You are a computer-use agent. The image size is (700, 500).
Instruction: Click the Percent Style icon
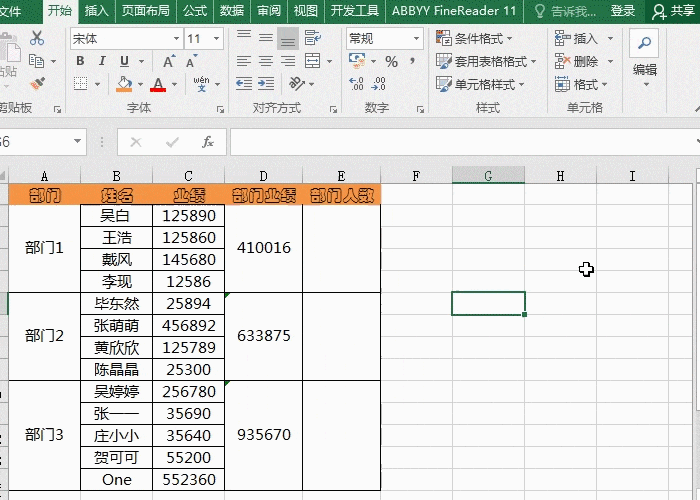pos(391,62)
